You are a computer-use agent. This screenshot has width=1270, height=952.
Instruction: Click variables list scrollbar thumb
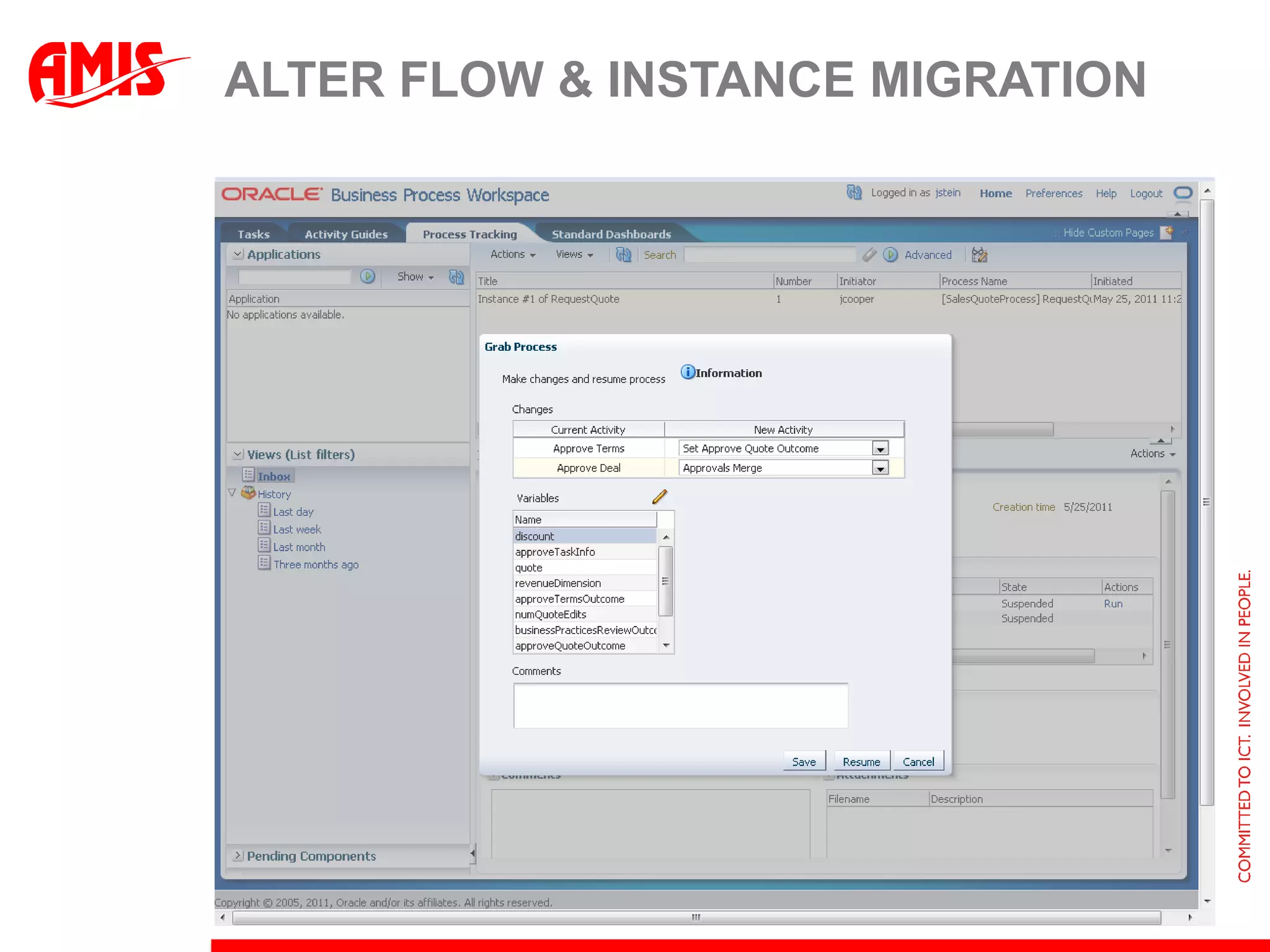click(x=665, y=581)
